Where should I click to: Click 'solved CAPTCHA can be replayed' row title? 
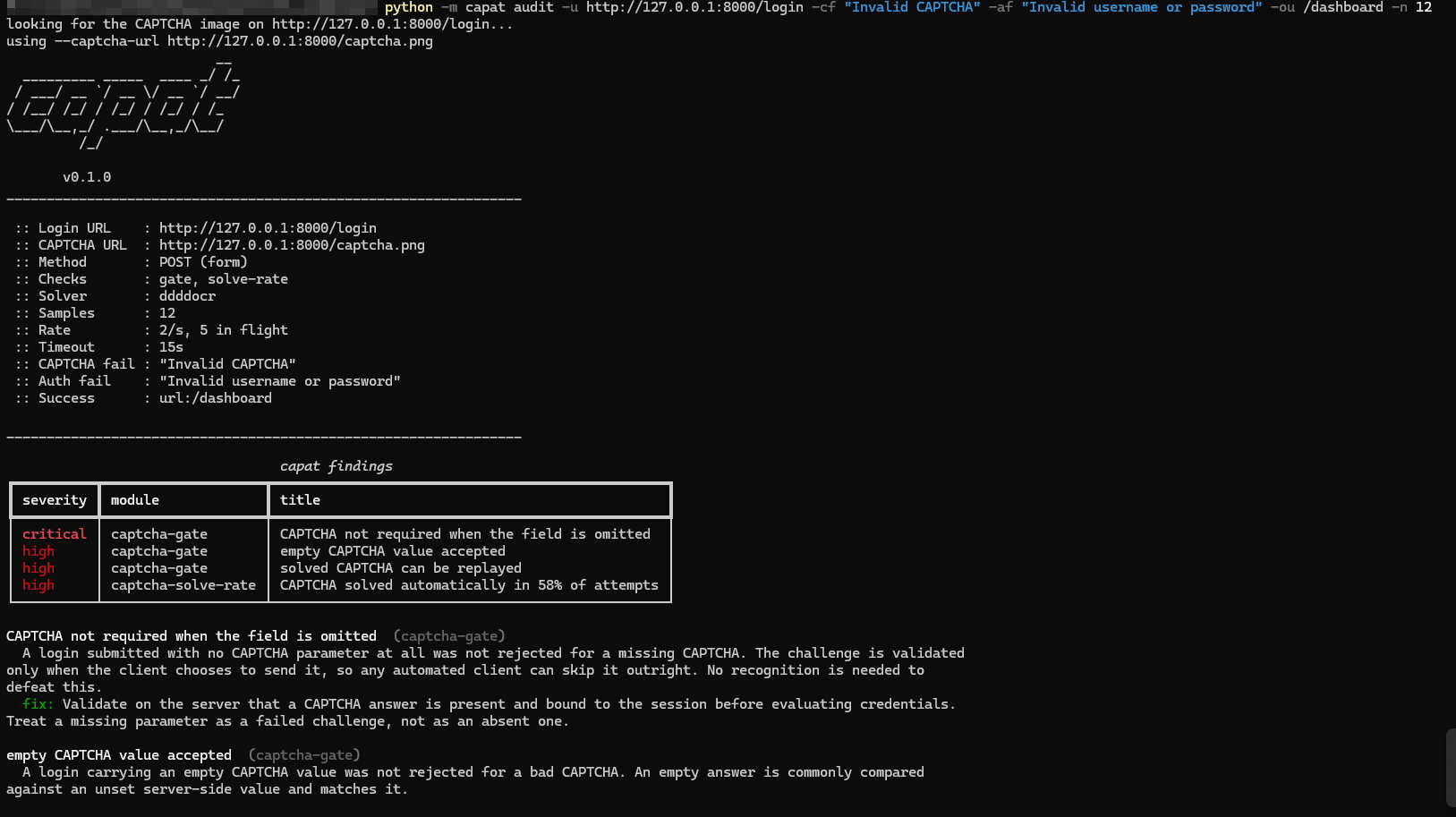pos(401,568)
